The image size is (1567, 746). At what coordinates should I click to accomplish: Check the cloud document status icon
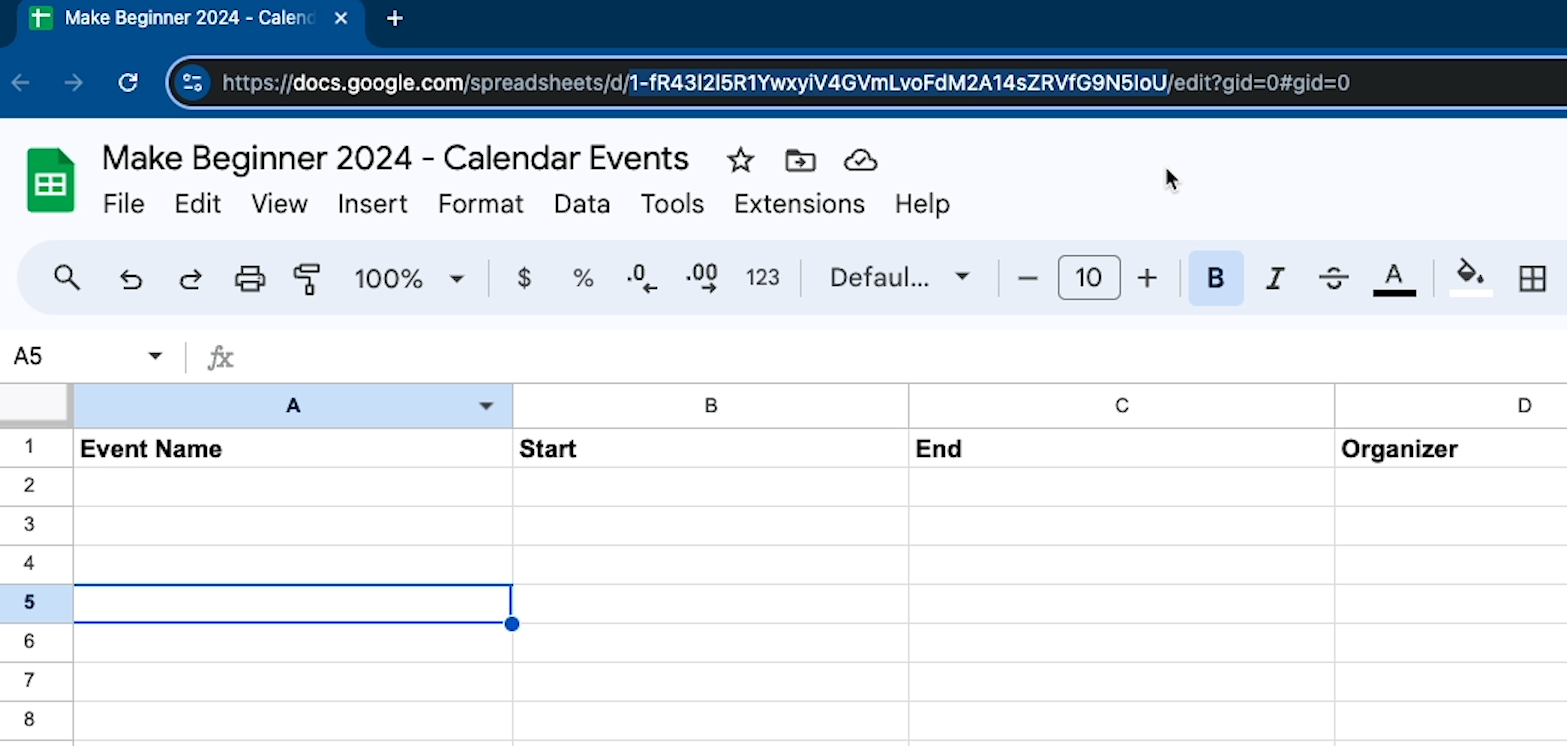[860, 160]
